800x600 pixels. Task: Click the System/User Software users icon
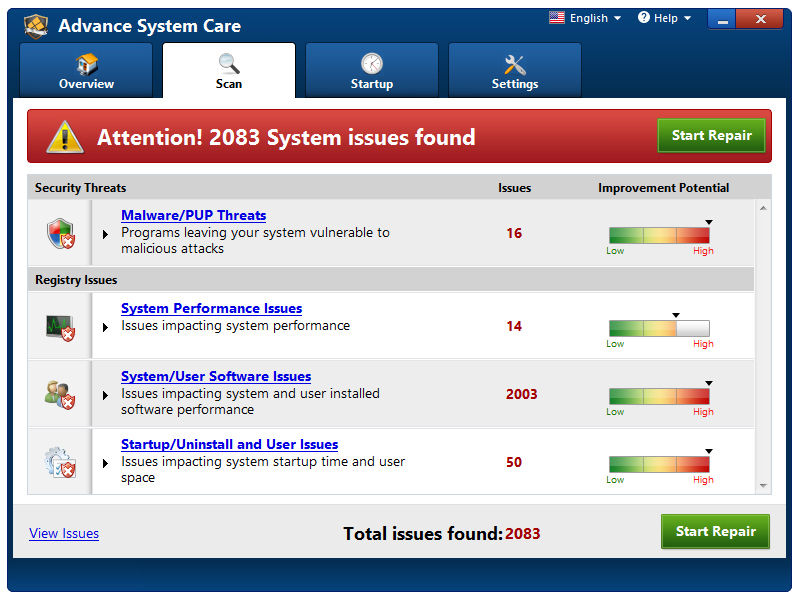[x=60, y=394]
